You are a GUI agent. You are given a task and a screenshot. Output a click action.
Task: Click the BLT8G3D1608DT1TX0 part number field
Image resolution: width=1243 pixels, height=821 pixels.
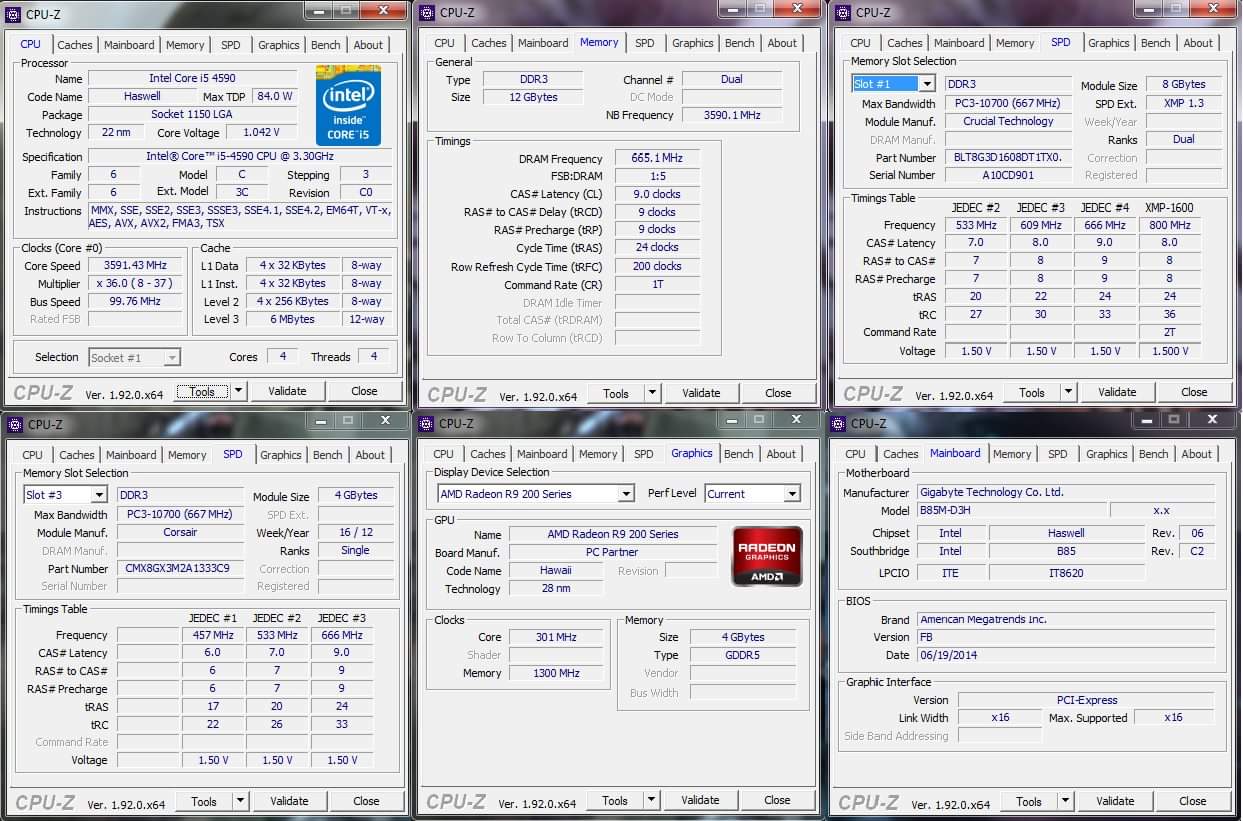click(x=1008, y=157)
